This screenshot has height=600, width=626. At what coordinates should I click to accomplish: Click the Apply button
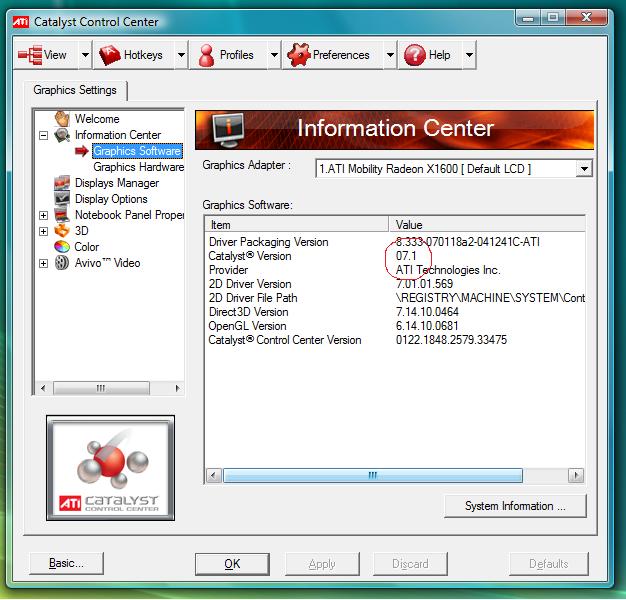click(322, 564)
